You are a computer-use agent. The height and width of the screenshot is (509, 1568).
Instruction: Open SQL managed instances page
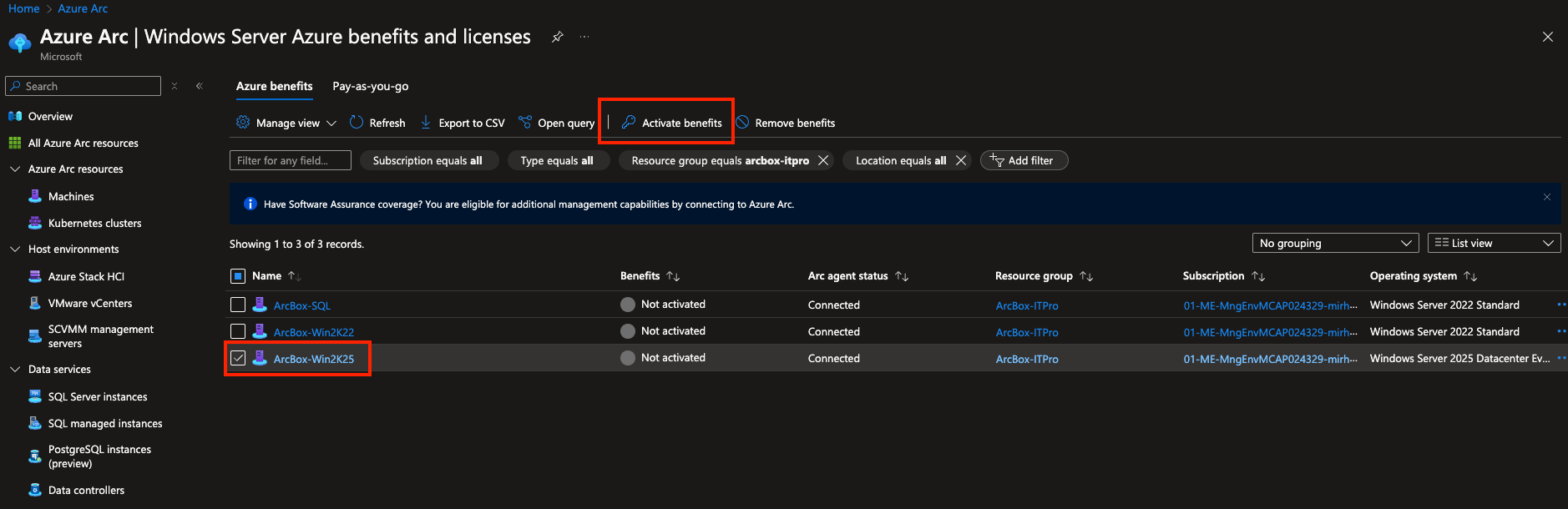(x=105, y=423)
